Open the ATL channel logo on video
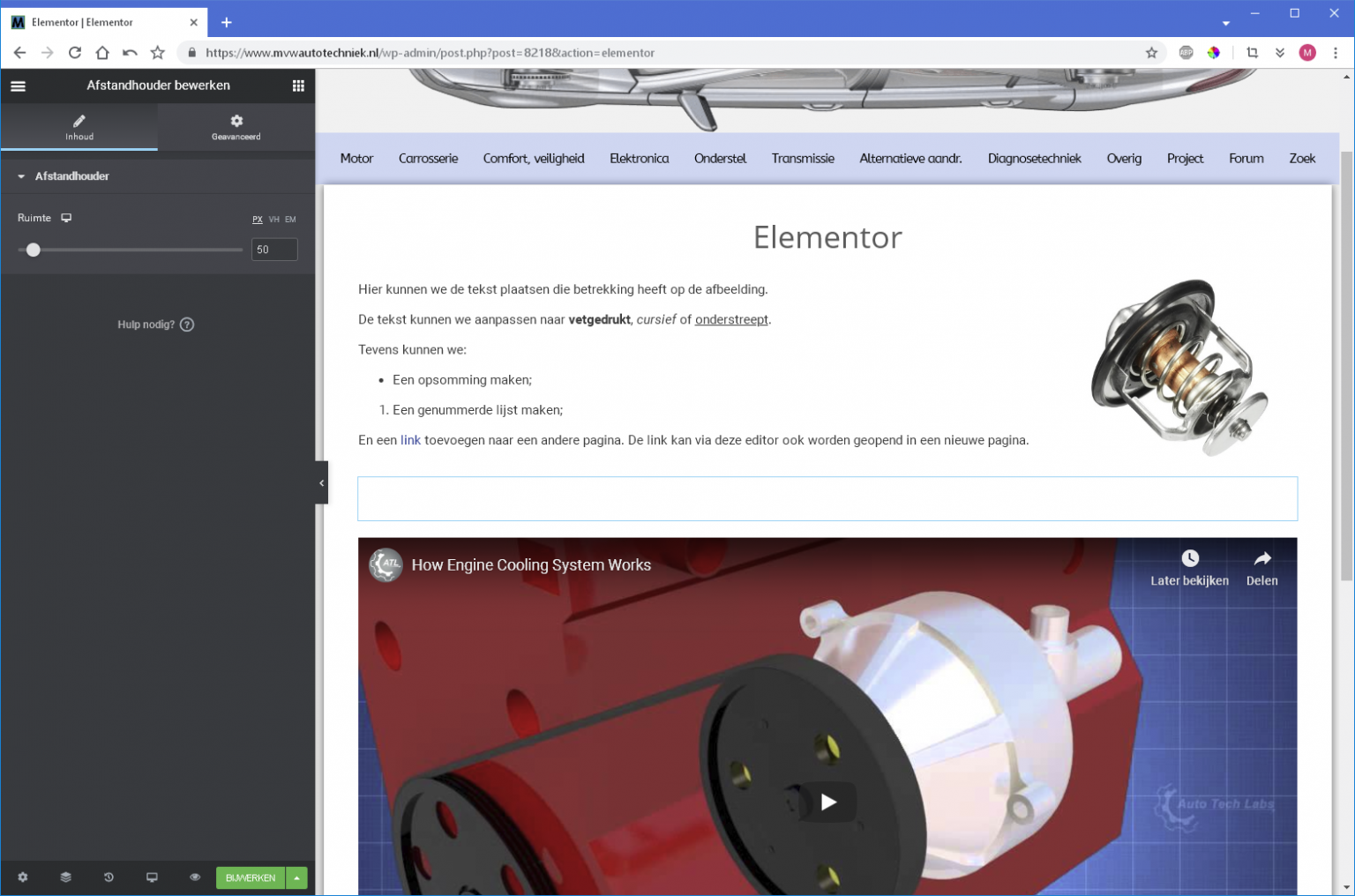The width and height of the screenshot is (1355, 896). tap(386, 565)
